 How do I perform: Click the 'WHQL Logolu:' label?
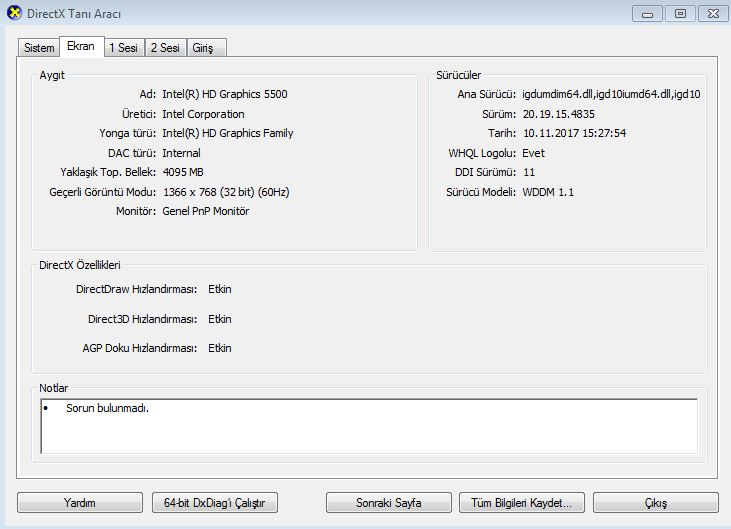coord(482,153)
